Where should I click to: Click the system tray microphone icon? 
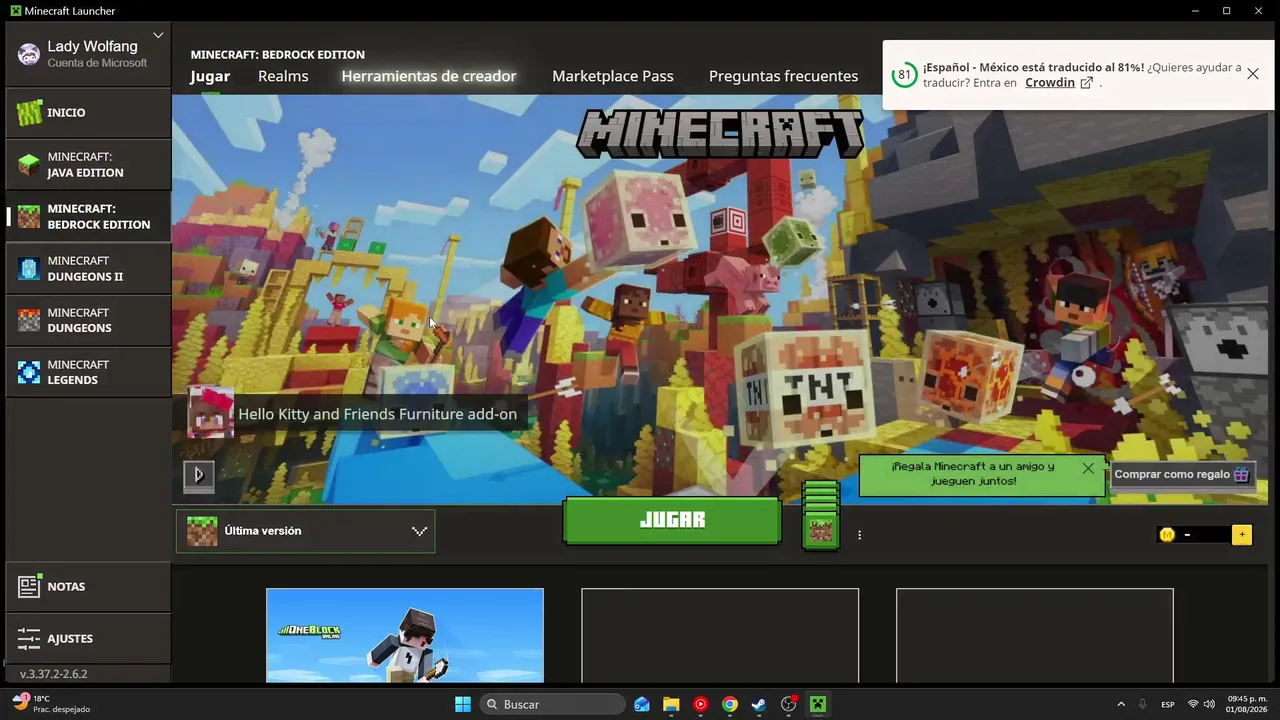coord(1142,704)
